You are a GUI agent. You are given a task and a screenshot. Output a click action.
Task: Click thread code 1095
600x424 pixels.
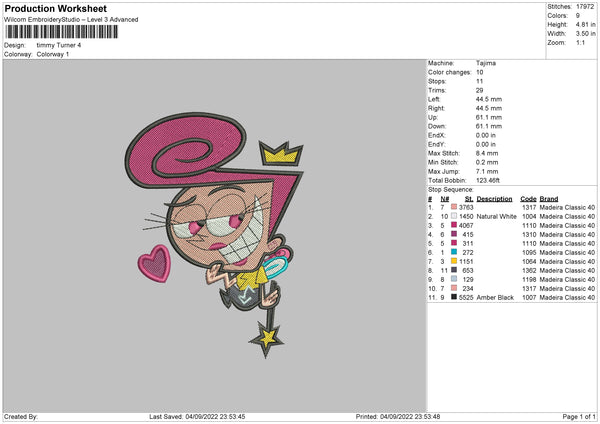coord(529,253)
